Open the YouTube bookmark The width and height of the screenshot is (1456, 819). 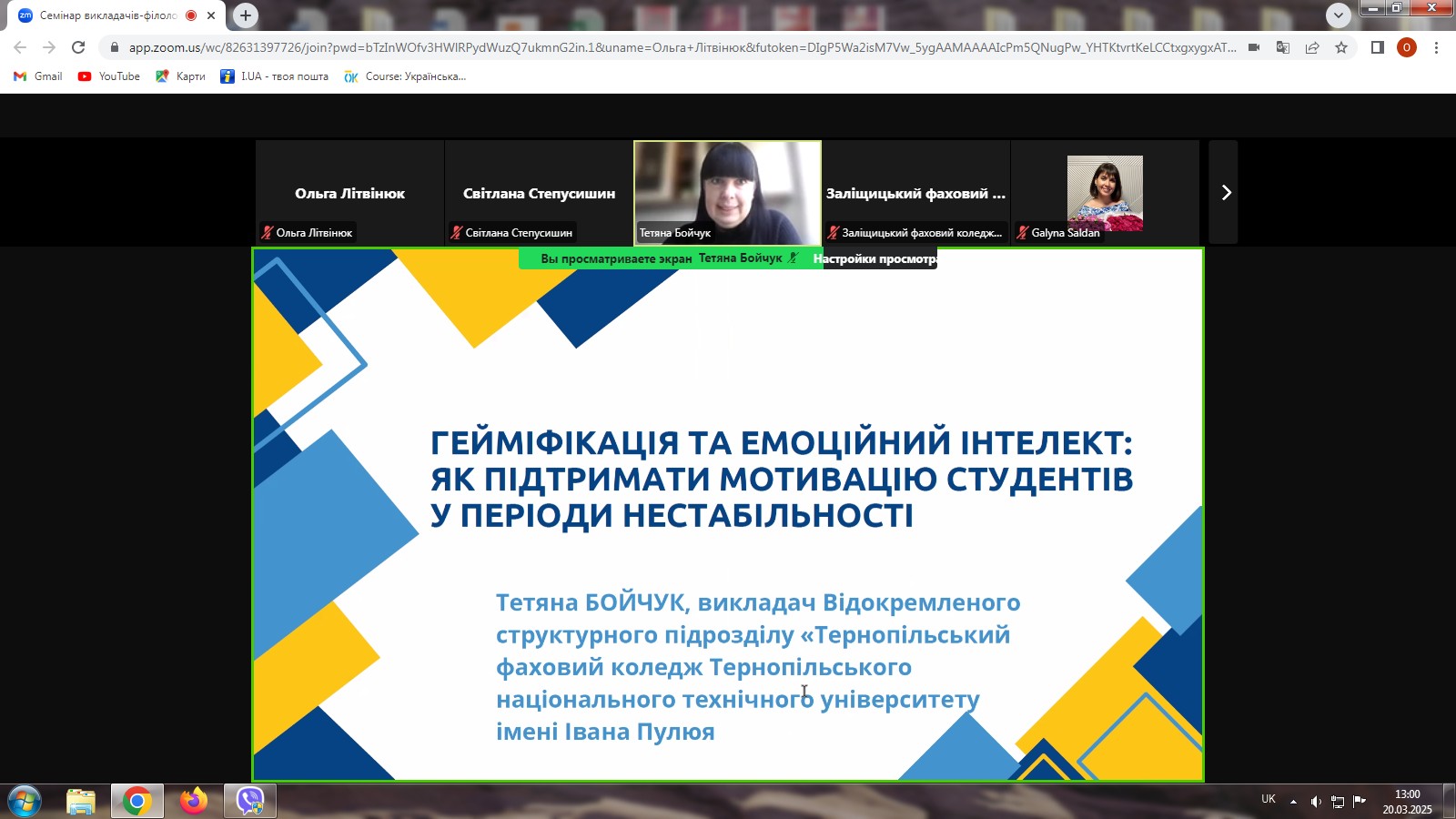point(109,76)
